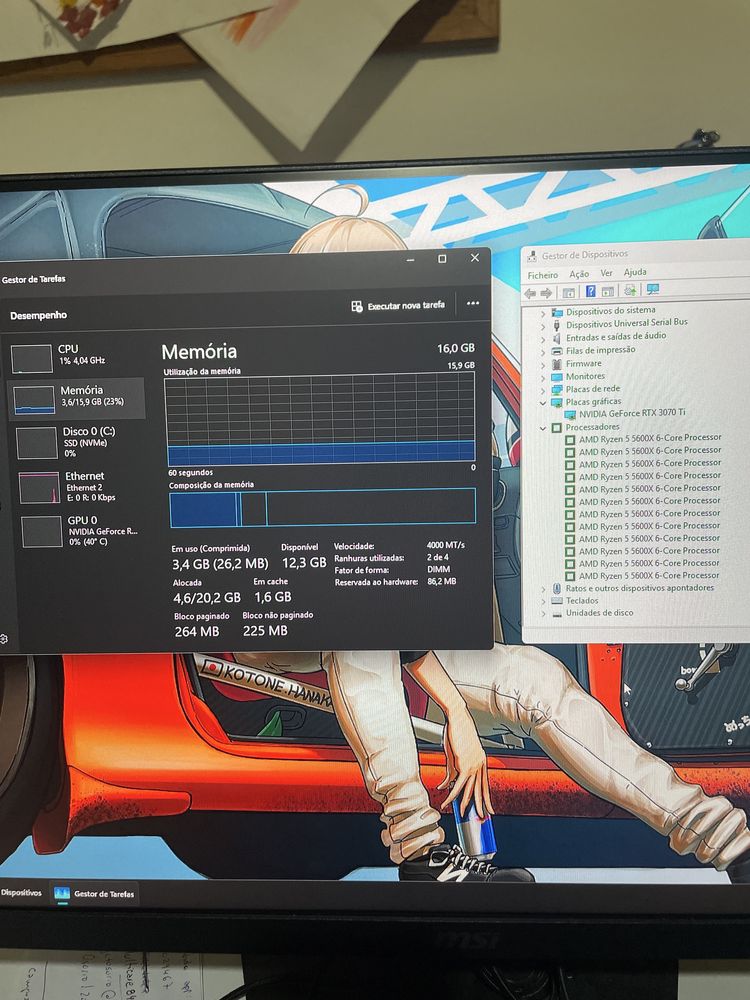Screen dimensions: 750x1000
Task: Select the Firmware chip icon
Action: pos(557,364)
